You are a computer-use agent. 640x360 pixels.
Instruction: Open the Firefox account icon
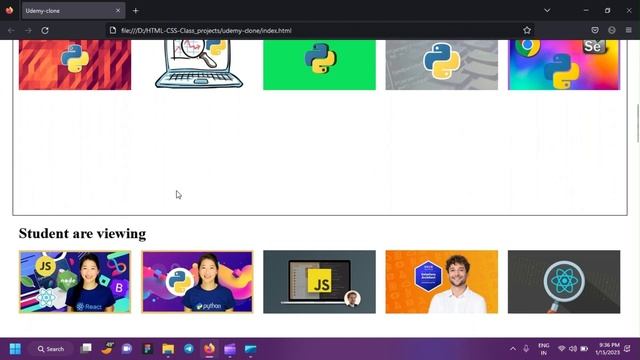[x=611, y=30]
